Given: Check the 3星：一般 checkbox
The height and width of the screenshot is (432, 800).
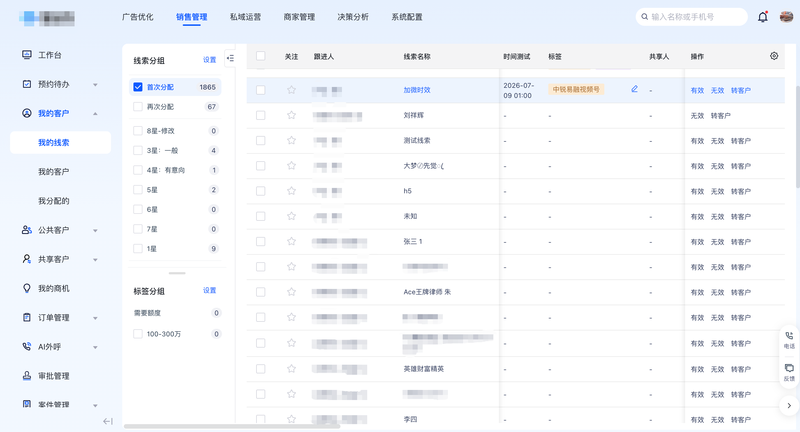Looking at the screenshot, I should (x=138, y=150).
